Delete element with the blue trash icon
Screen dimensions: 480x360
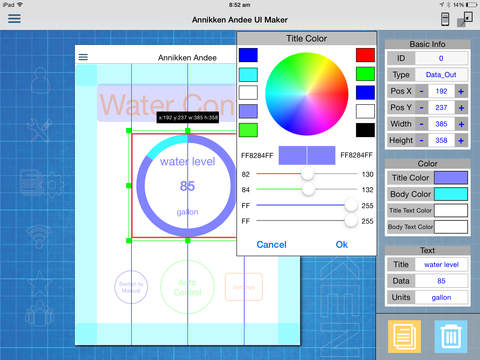[x=451, y=336]
